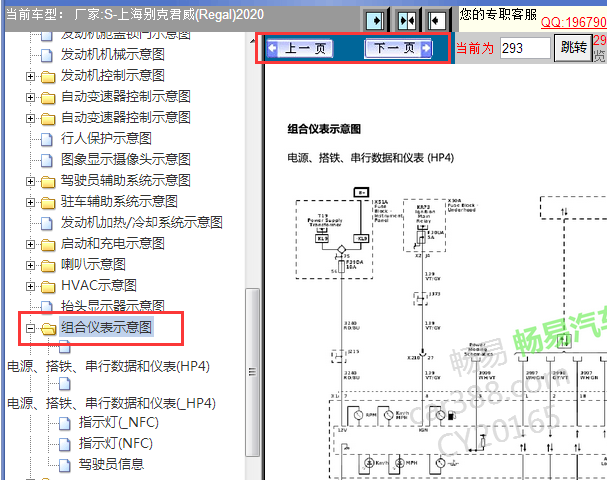Collapse the 组合仪表示意图 folder

coord(30,328)
